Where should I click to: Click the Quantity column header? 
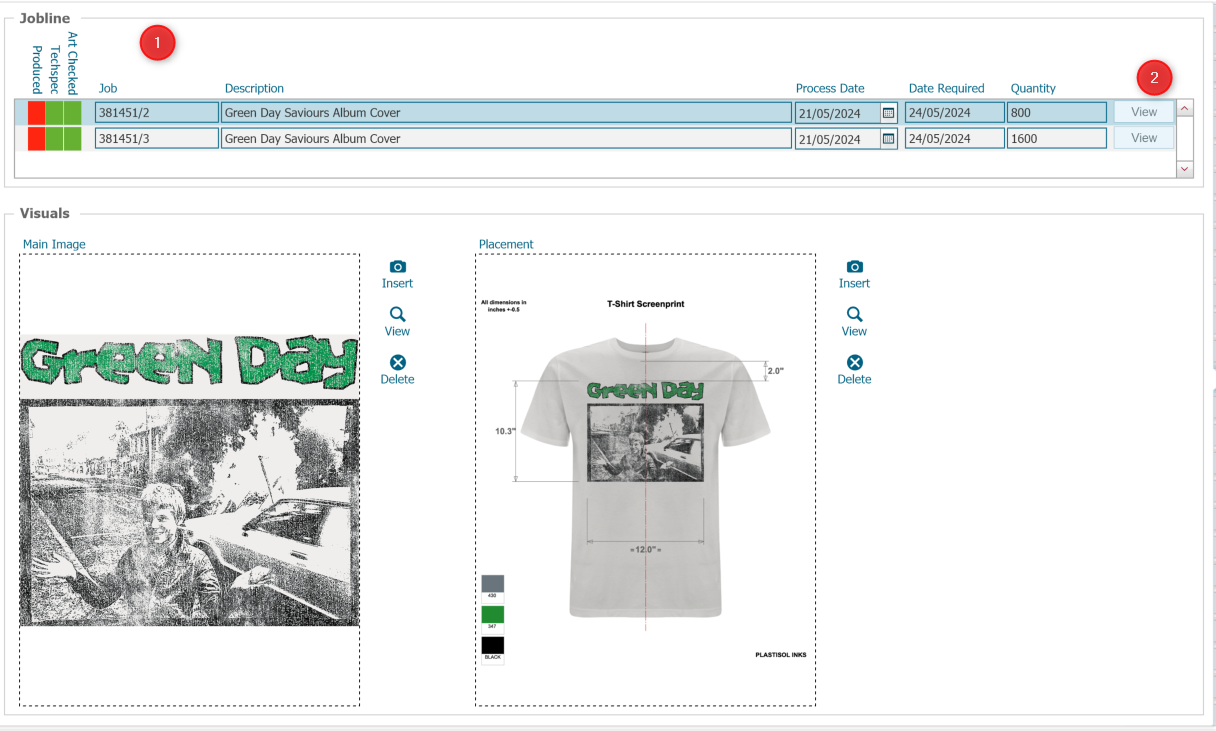[x=1033, y=88]
